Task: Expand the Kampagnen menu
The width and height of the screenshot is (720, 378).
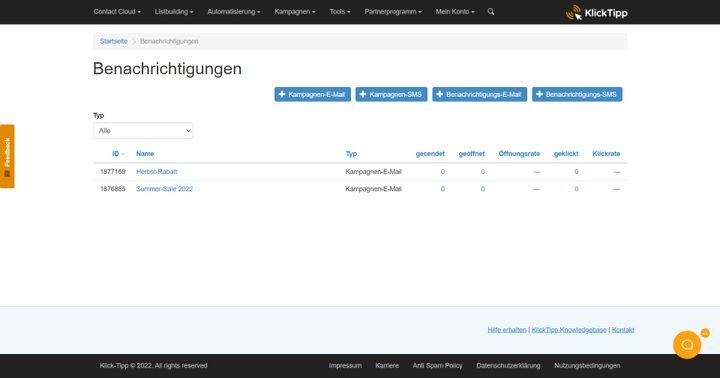Action: (x=295, y=11)
